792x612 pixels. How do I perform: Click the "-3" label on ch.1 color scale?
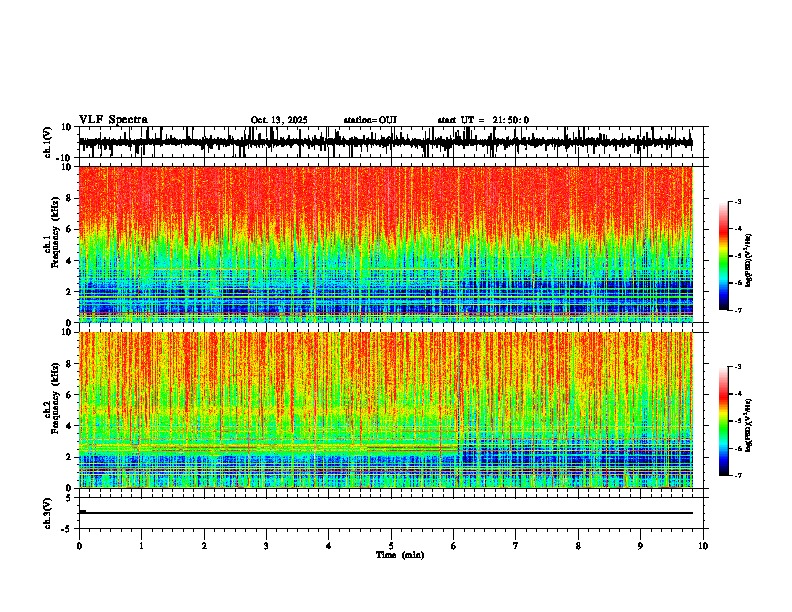tap(737, 201)
